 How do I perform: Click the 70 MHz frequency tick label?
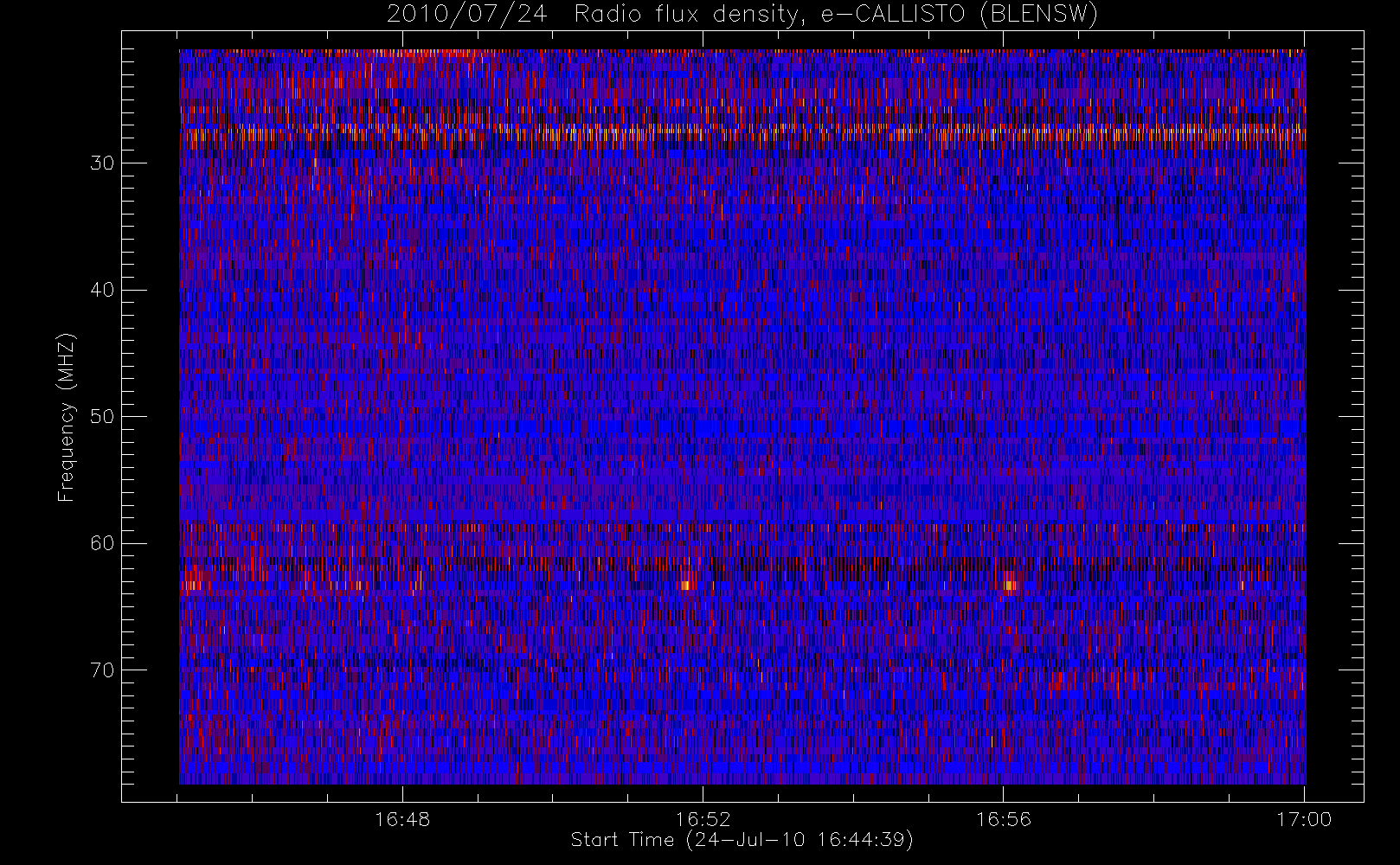click(102, 670)
